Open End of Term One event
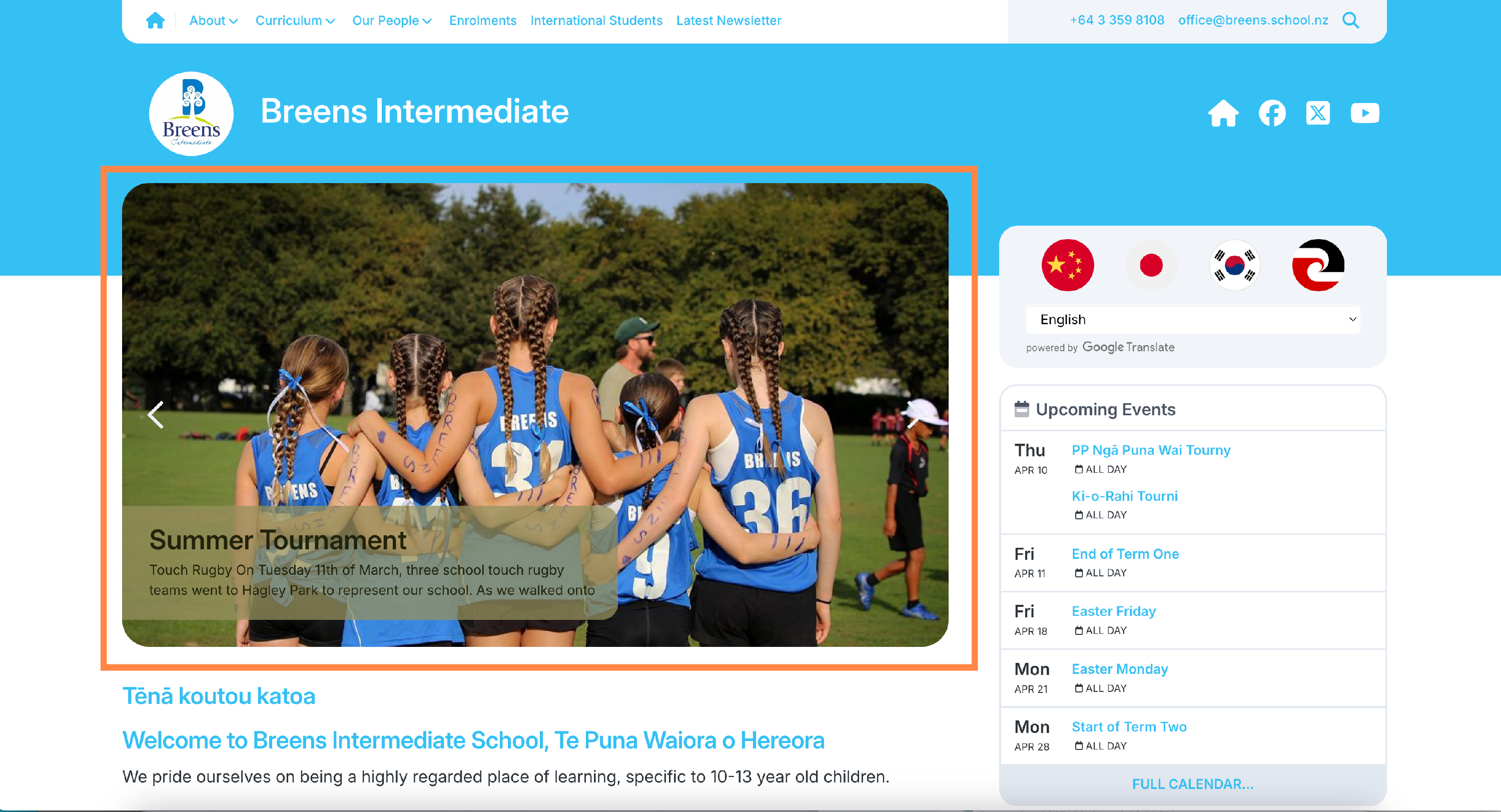 tap(1125, 553)
